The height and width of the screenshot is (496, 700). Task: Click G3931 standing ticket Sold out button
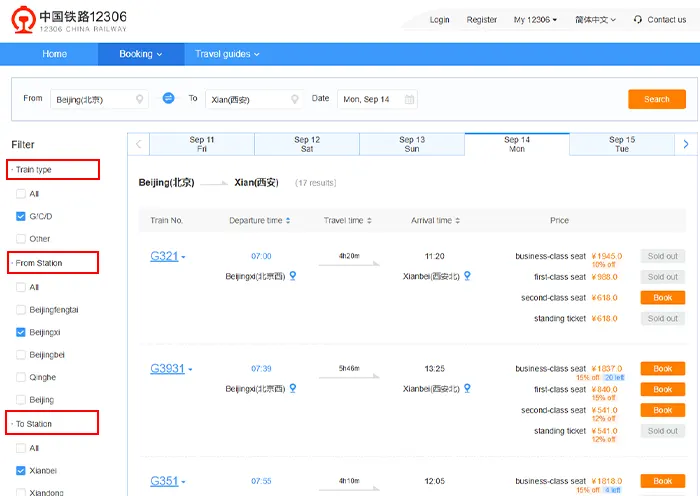click(662, 431)
